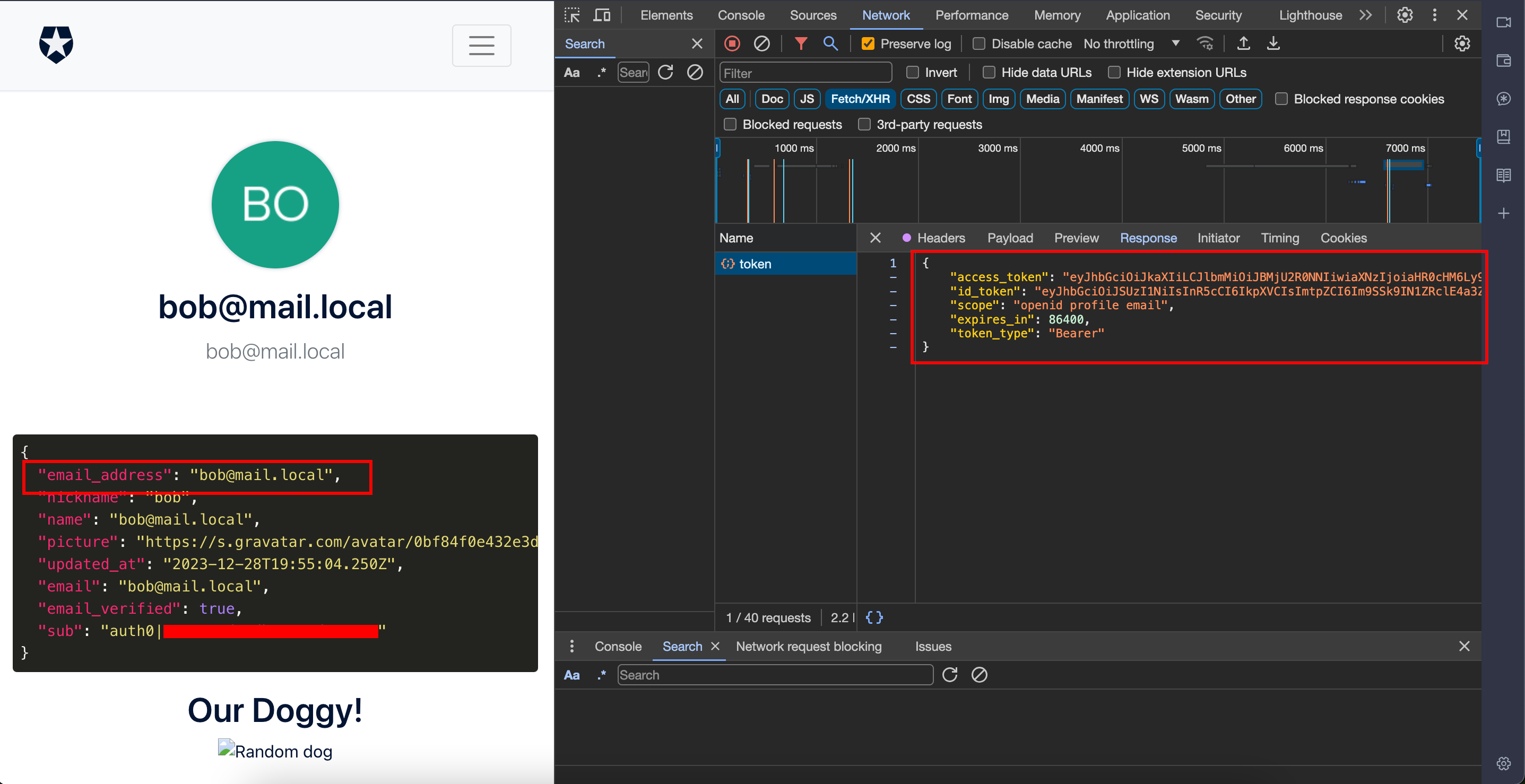Open the drawer three-dot menu
Screen dimensions: 1525x784
click(x=571, y=646)
